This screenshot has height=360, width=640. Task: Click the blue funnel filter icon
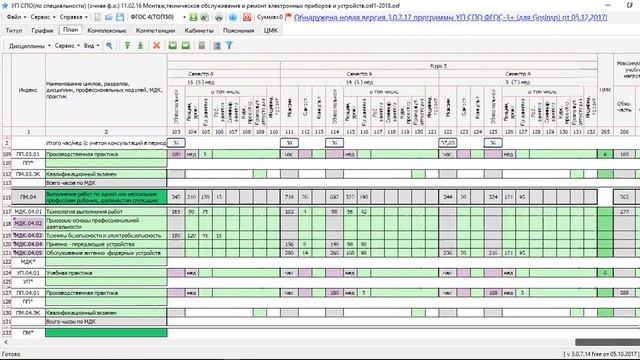click(x=229, y=46)
